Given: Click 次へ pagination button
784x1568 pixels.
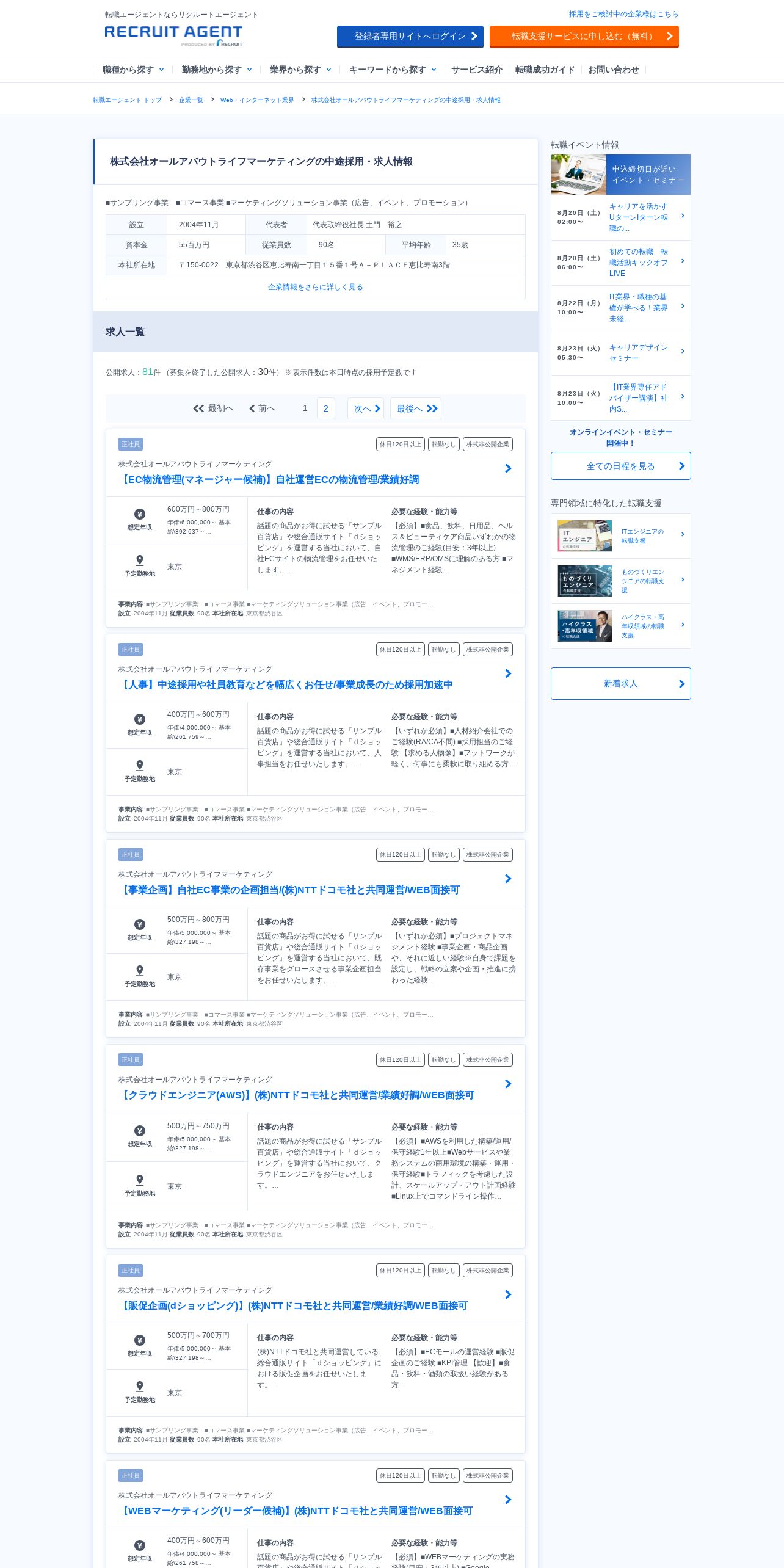Looking at the screenshot, I should pos(367,408).
